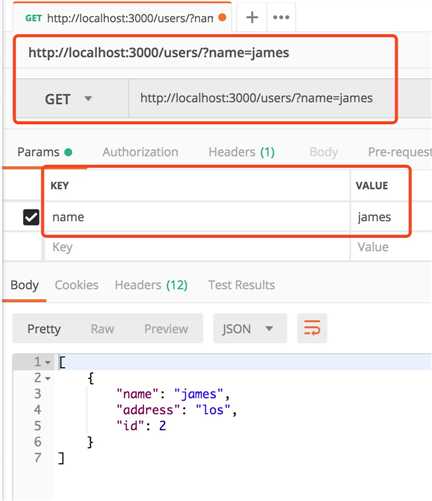432x501 pixels.
Task: Open tab options with the three-dot icon
Action: pos(281,17)
